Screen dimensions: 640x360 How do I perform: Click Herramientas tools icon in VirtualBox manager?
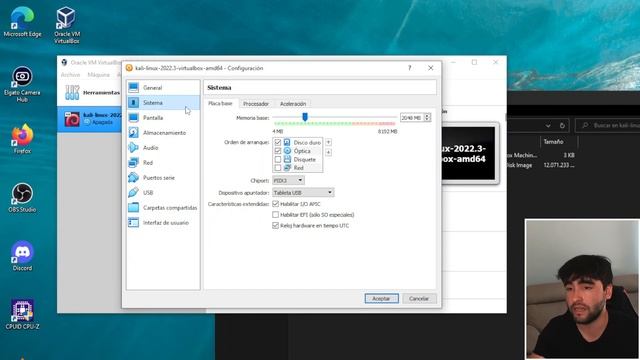tap(72, 93)
